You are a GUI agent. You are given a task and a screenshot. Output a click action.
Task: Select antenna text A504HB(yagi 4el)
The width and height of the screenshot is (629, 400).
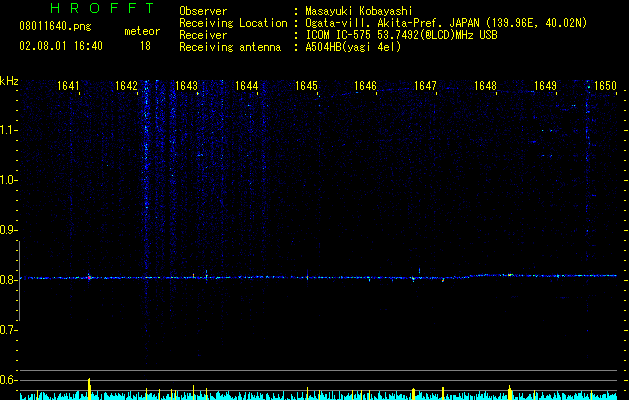pos(353,47)
